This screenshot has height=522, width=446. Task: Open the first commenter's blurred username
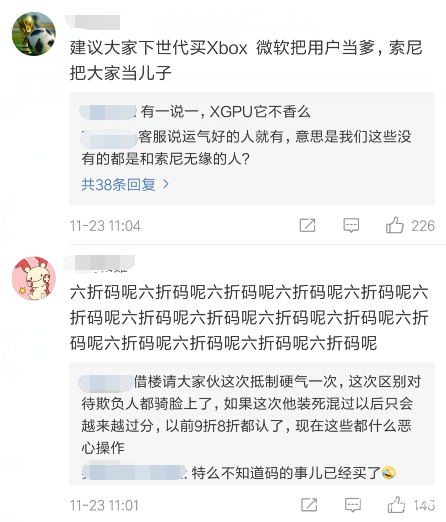[94, 22]
